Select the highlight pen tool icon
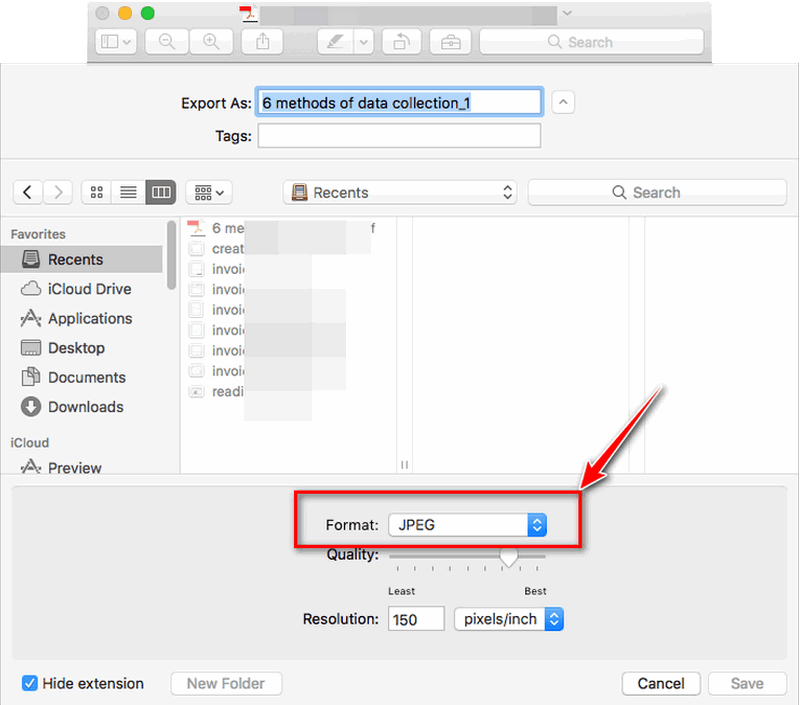Image resolution: width=800 pixels, height=705 pixels. 335,41
